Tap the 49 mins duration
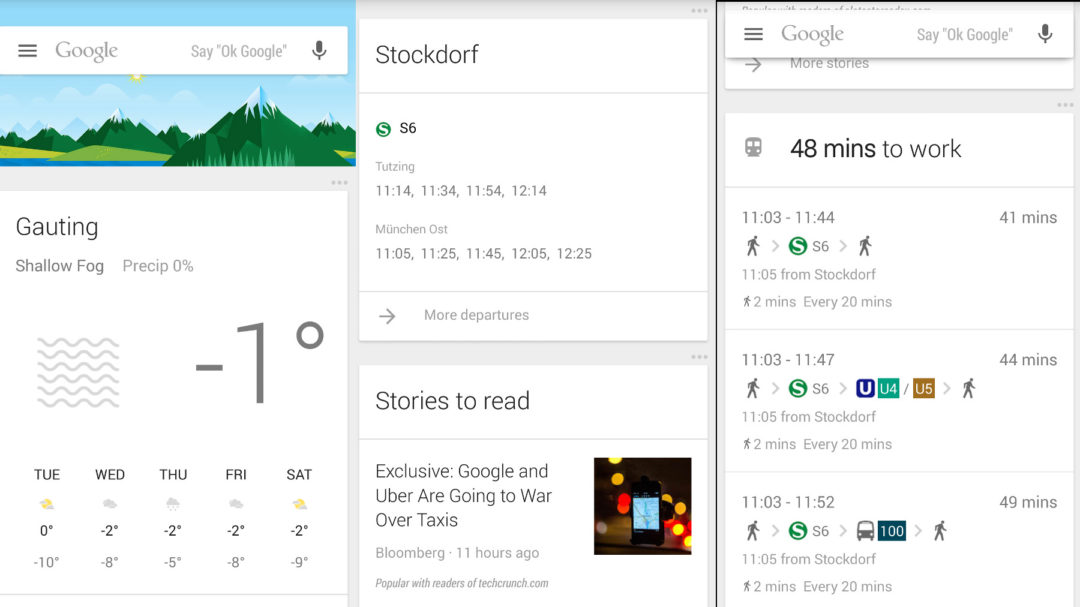This screenshot has width=1080, height=607. click(1028, 503)
